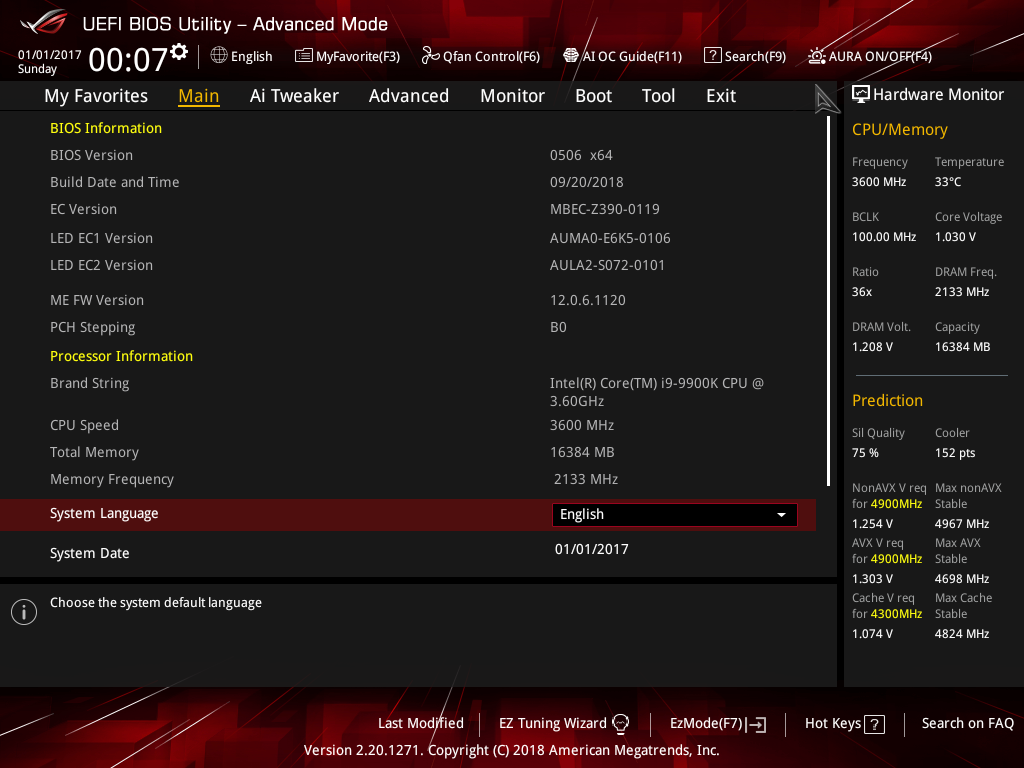Screen dimensions: 1024x768
Task: Click the System Language dropdown arrow
Action: click(x=781, y=515)
